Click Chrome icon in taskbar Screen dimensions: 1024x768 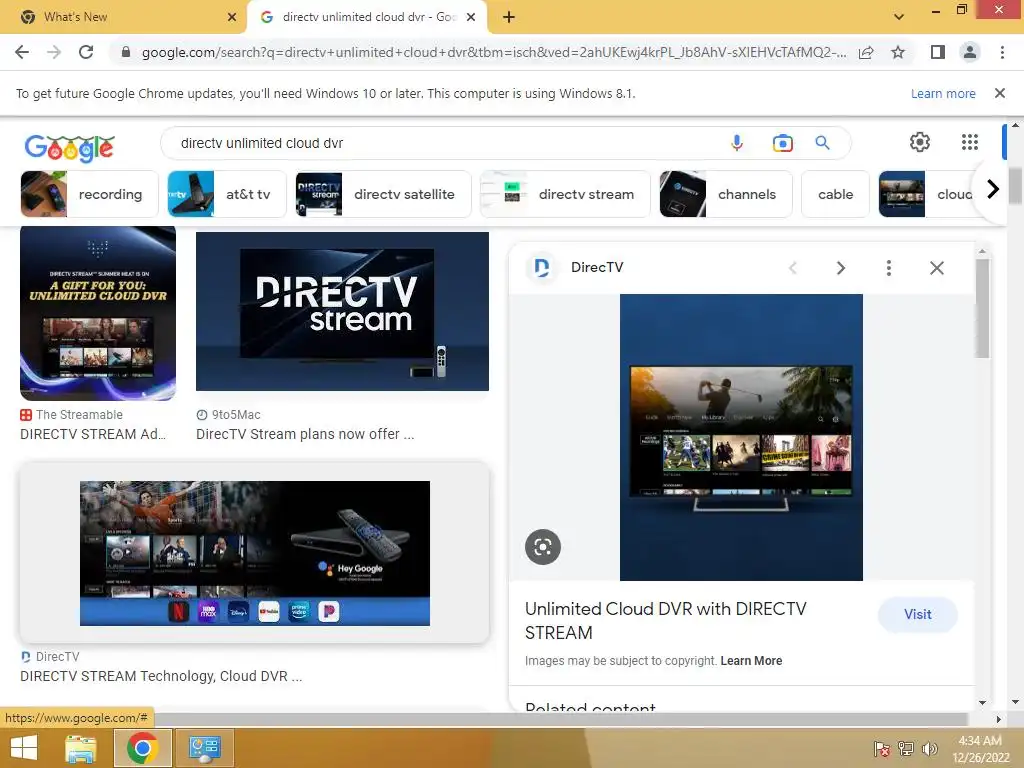(x=143, y=748)
